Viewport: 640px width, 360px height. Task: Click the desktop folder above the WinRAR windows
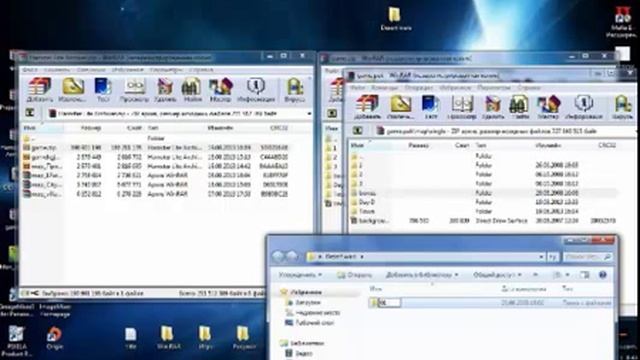[x=395, y=19]
